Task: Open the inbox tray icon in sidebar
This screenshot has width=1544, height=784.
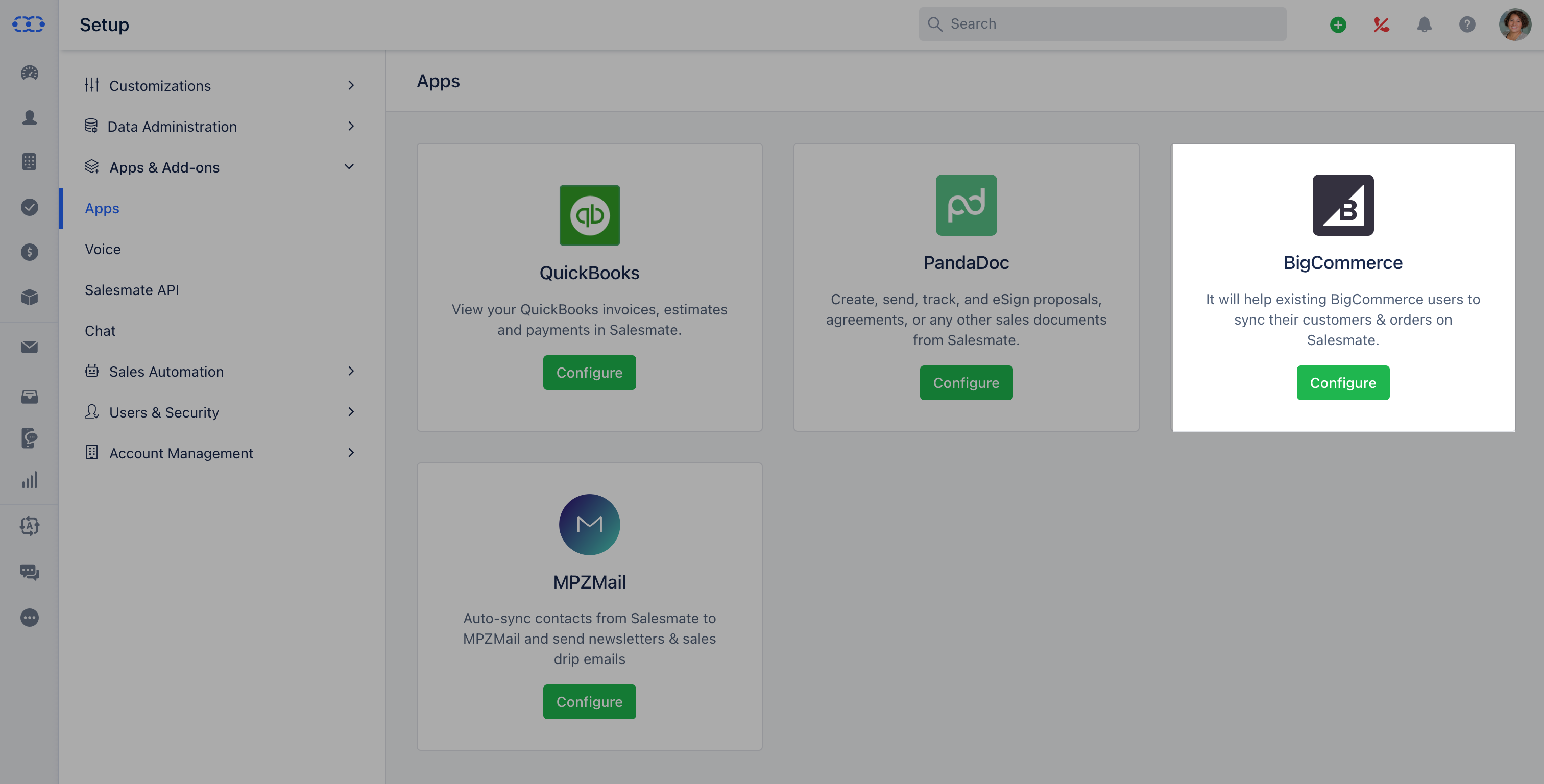Action: tap(30, 396)
